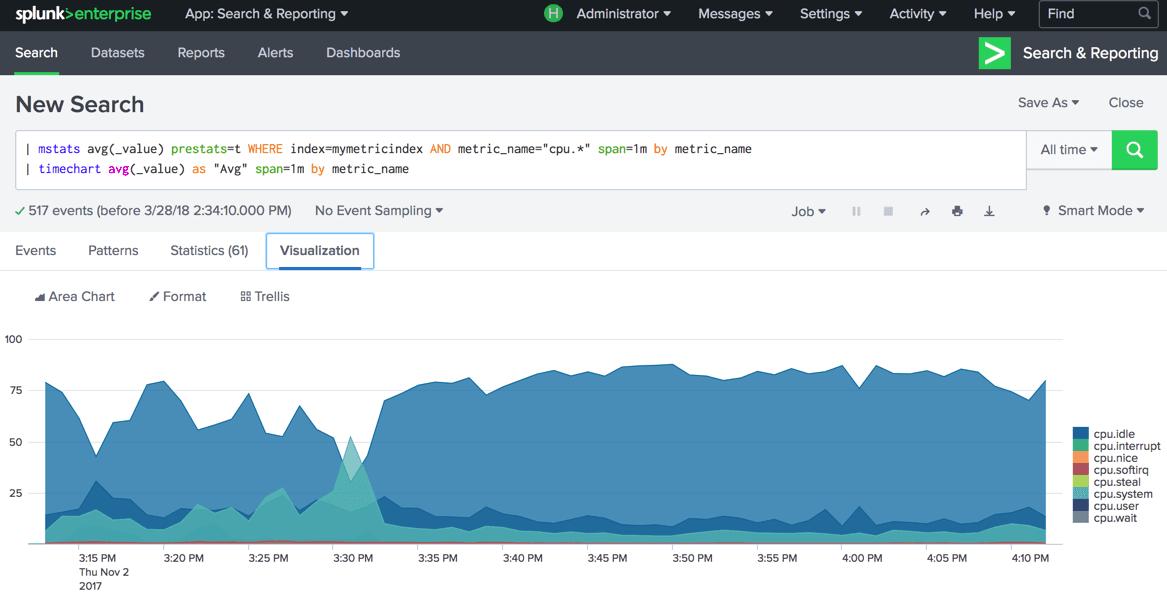Export results with download icon
This screenshot has width=1167, height=597.
coord(989,211)
